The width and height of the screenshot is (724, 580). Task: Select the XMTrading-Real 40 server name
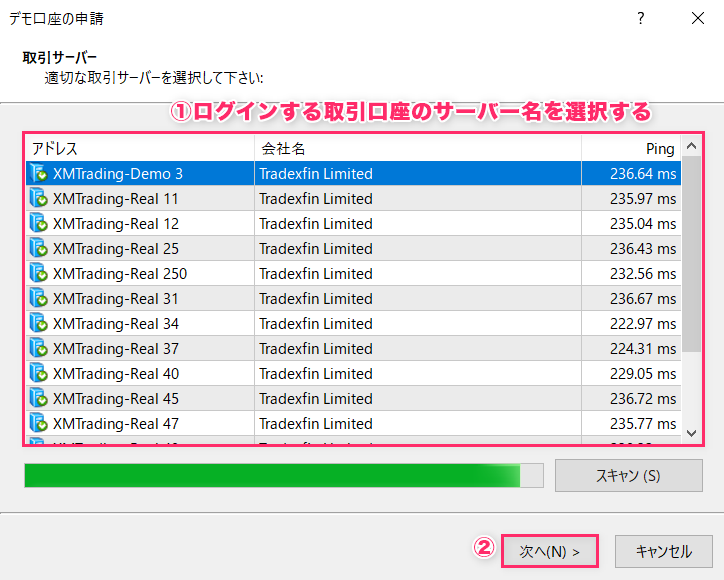click(x=115, y=373)
